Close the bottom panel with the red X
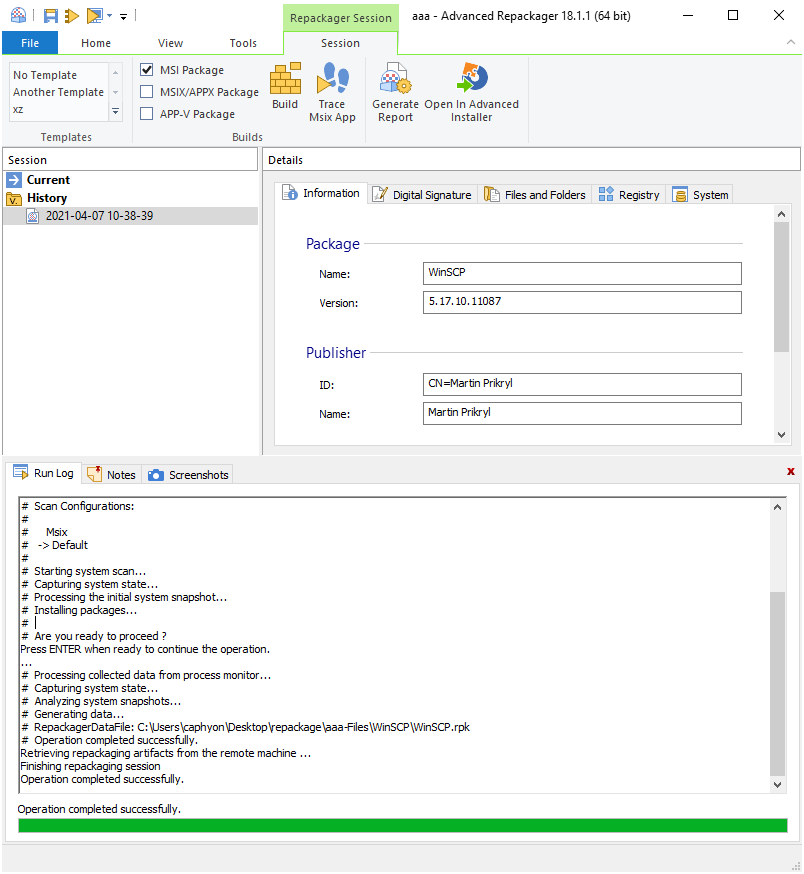The height and width of the screenshot is (874, 804). [x=791, y=472]
